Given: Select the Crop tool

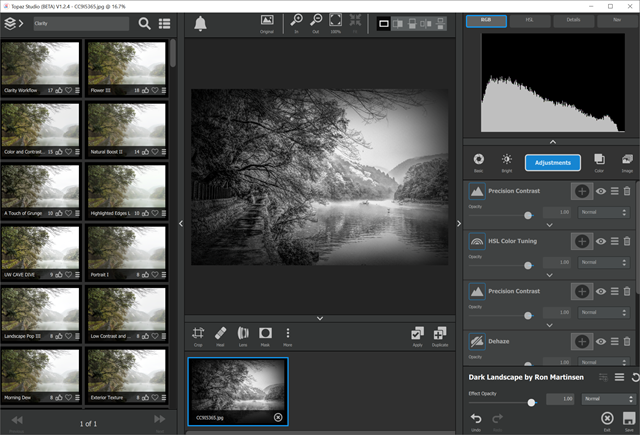Looking at the screenshot, I should coord(198,333).
